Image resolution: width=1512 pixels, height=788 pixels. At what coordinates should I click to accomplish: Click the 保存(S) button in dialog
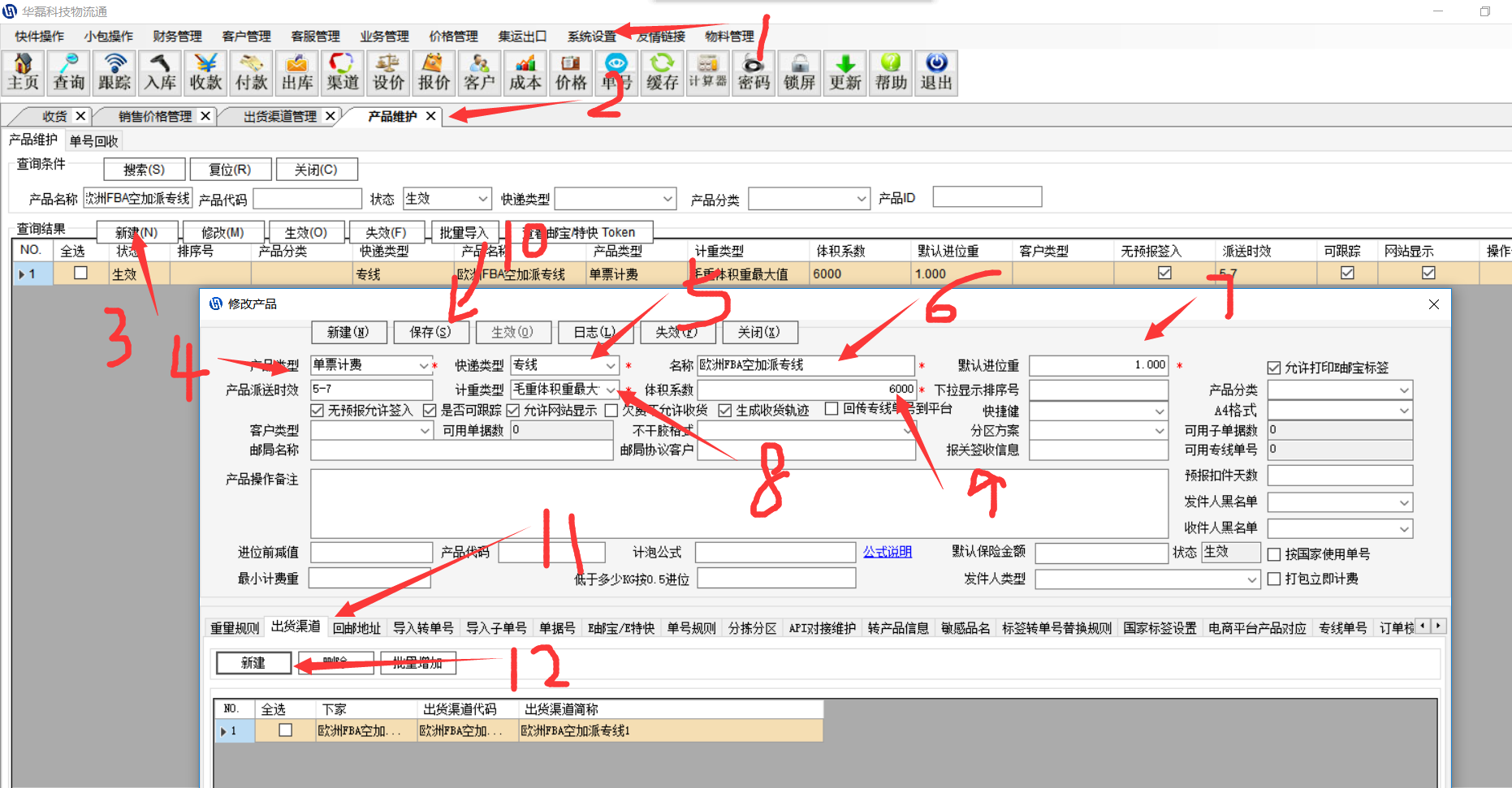point(430,332)
